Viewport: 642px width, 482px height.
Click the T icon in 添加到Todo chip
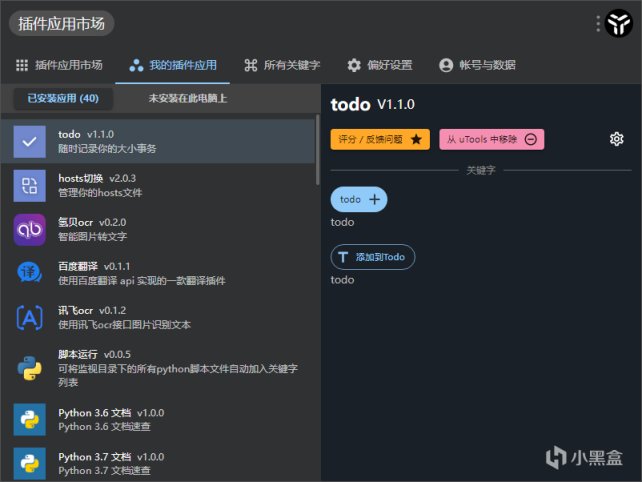343,257
